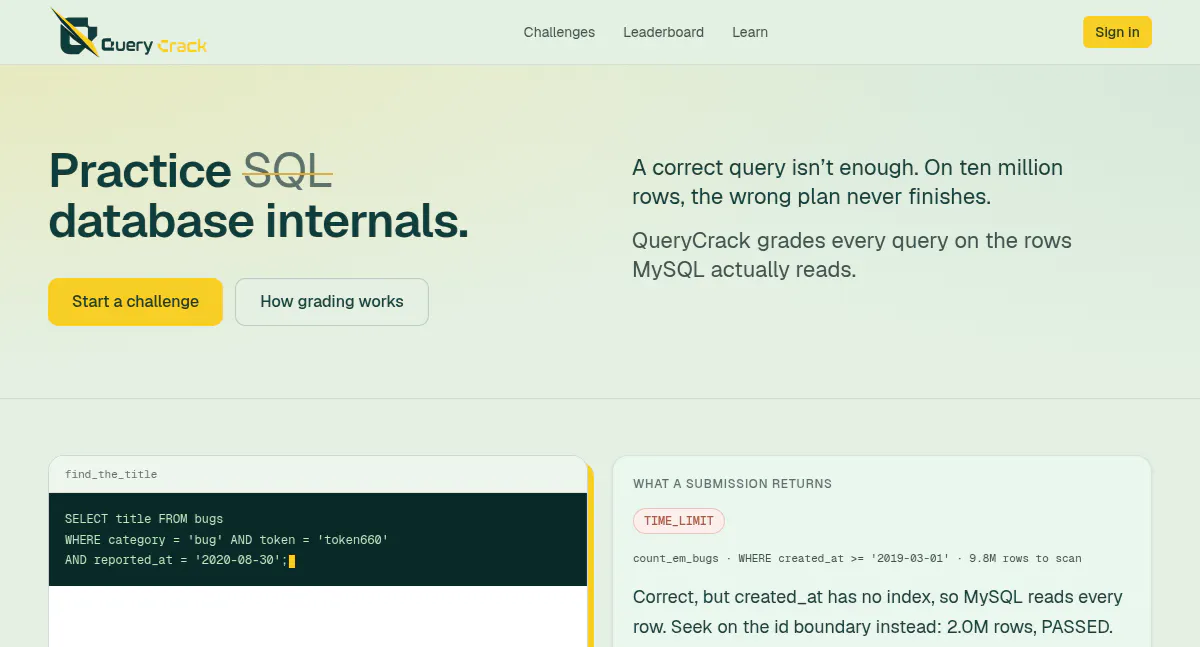Click the 'Correct, but created_at has no index' text
The image size is (1200, 647).
pos(878,612)
